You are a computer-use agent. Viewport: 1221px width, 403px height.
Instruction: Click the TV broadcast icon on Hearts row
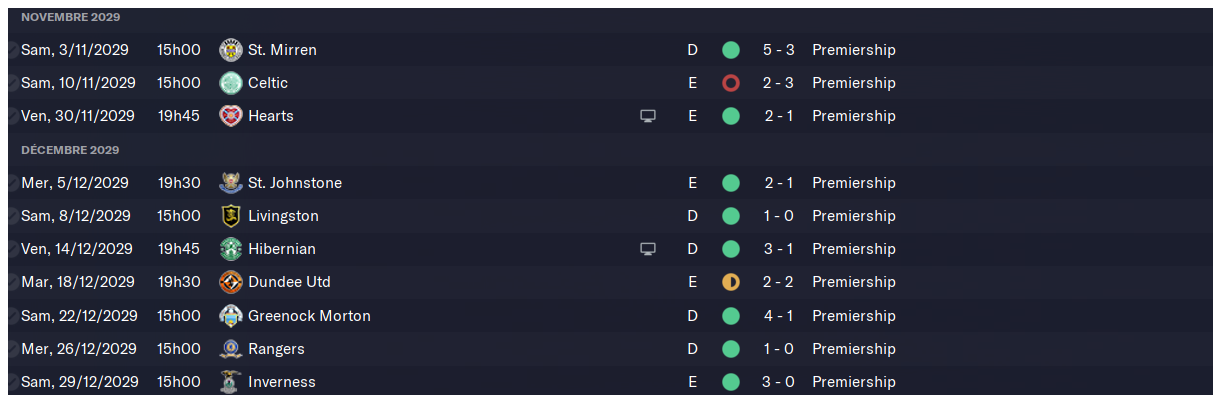[x=648, y=116]
